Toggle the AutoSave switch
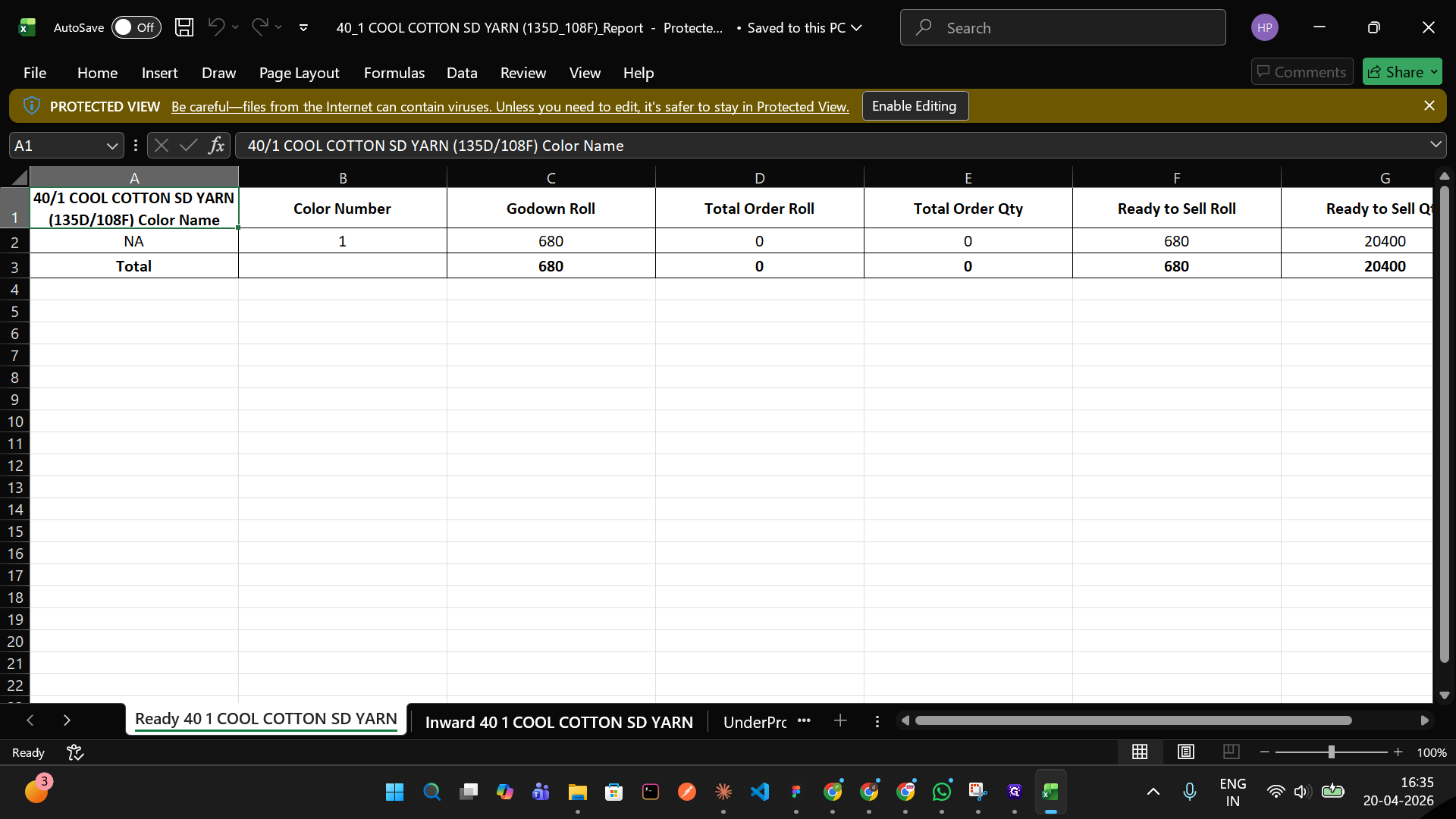 (x=136, y=27)
